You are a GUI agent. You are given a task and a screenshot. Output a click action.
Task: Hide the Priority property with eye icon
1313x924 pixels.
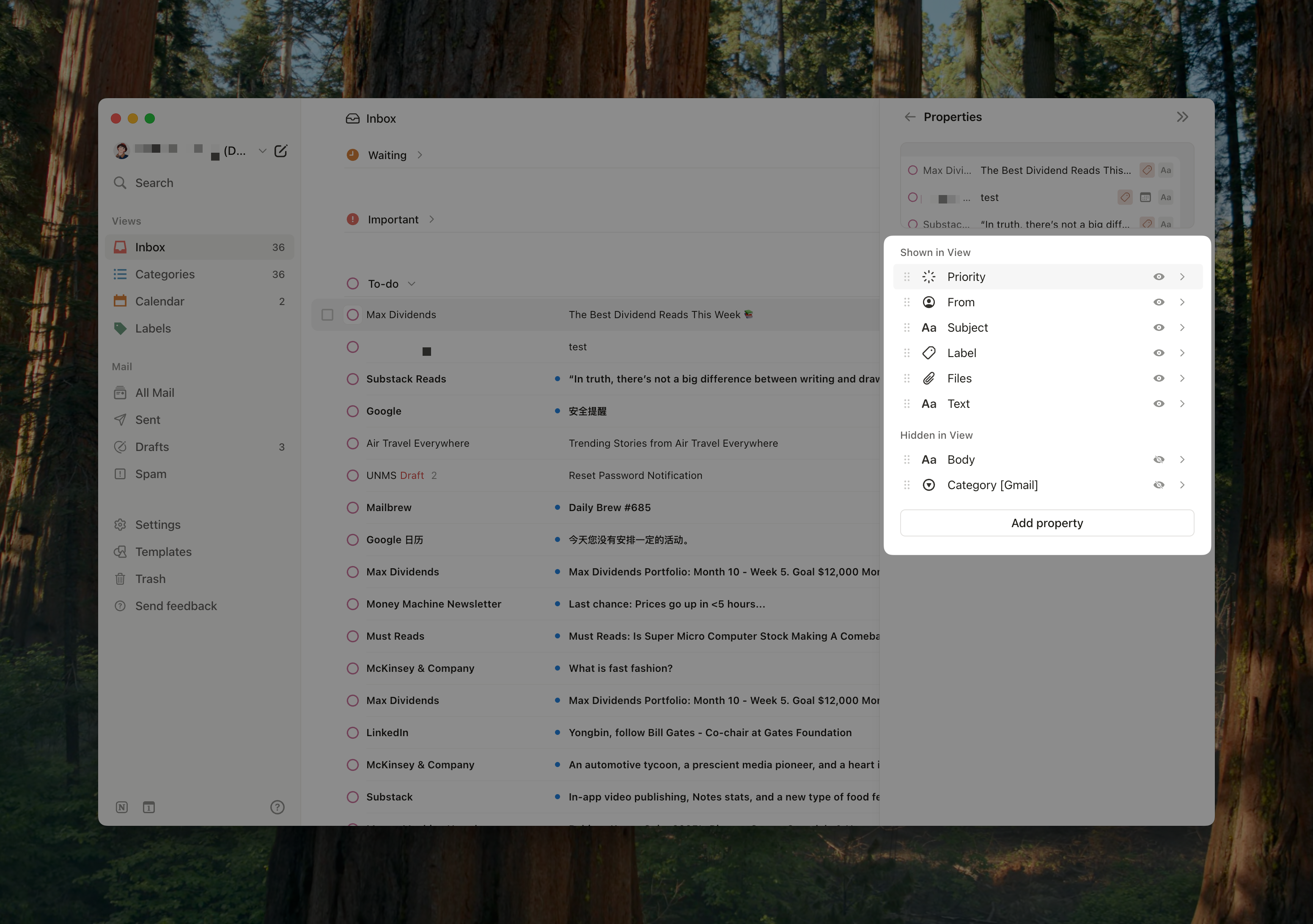pyautogui.click(x=1159, y=277)
